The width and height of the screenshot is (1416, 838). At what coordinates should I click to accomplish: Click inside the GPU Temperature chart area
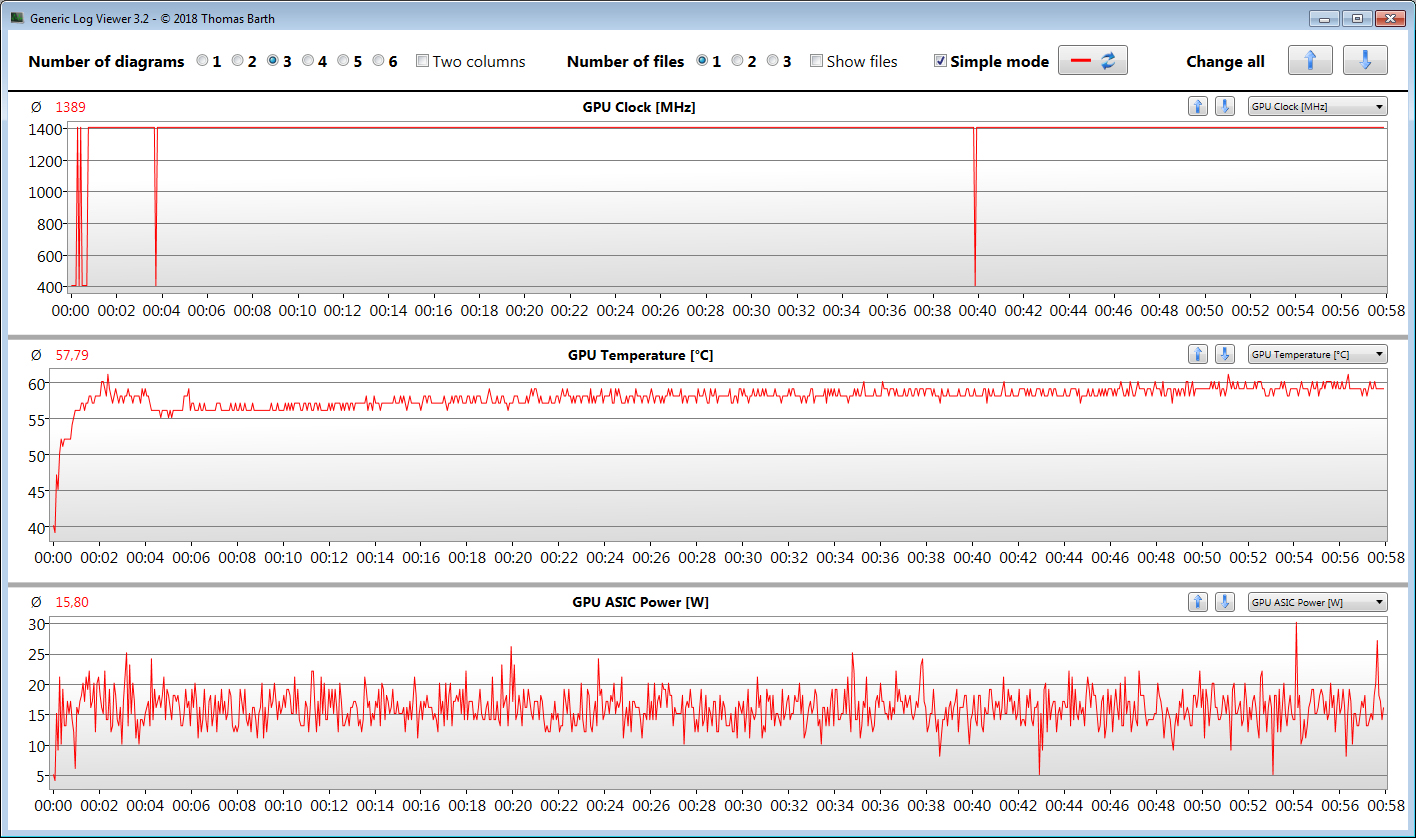tap(720, 455)
